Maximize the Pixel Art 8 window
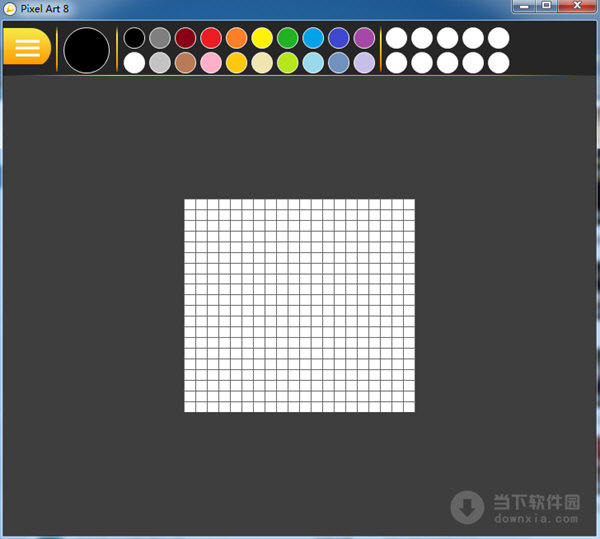 [546, 6]
